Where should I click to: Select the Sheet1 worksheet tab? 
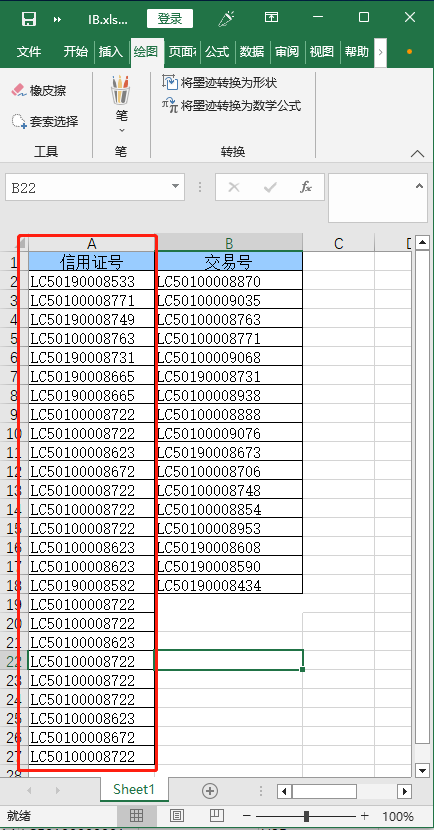click(x=134, y=789)
